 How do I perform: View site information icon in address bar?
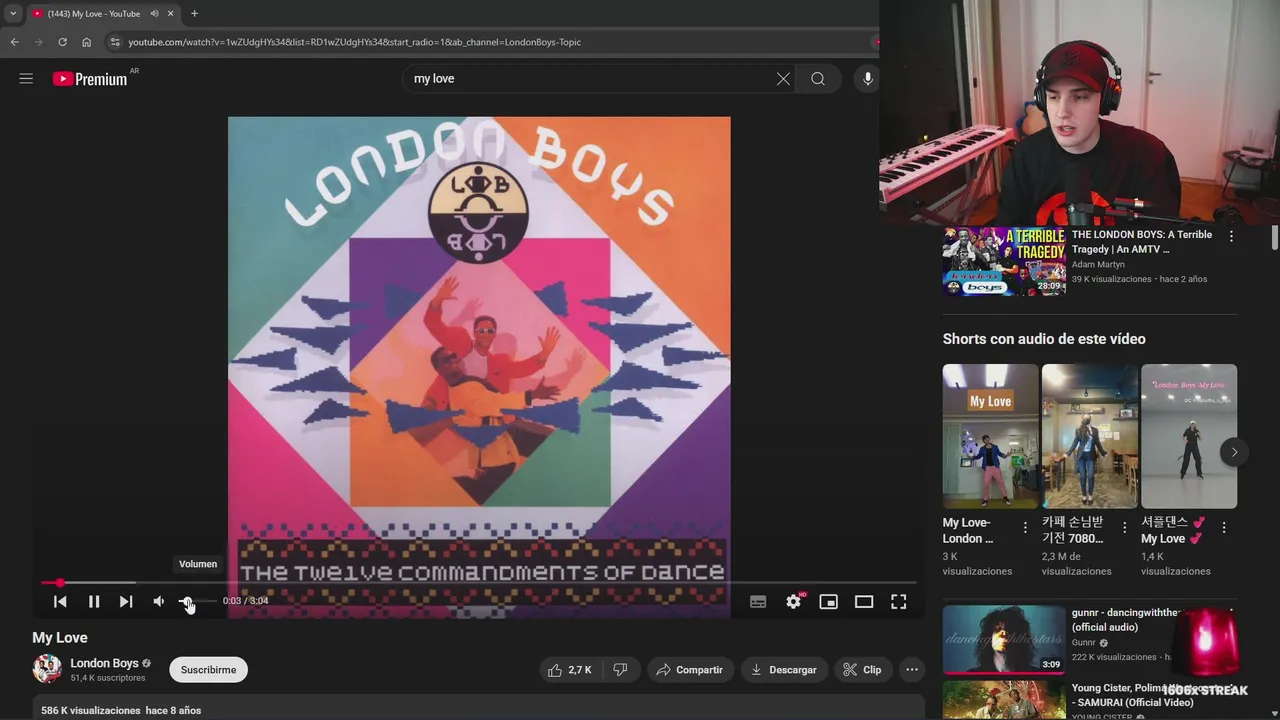pos(115,42)
